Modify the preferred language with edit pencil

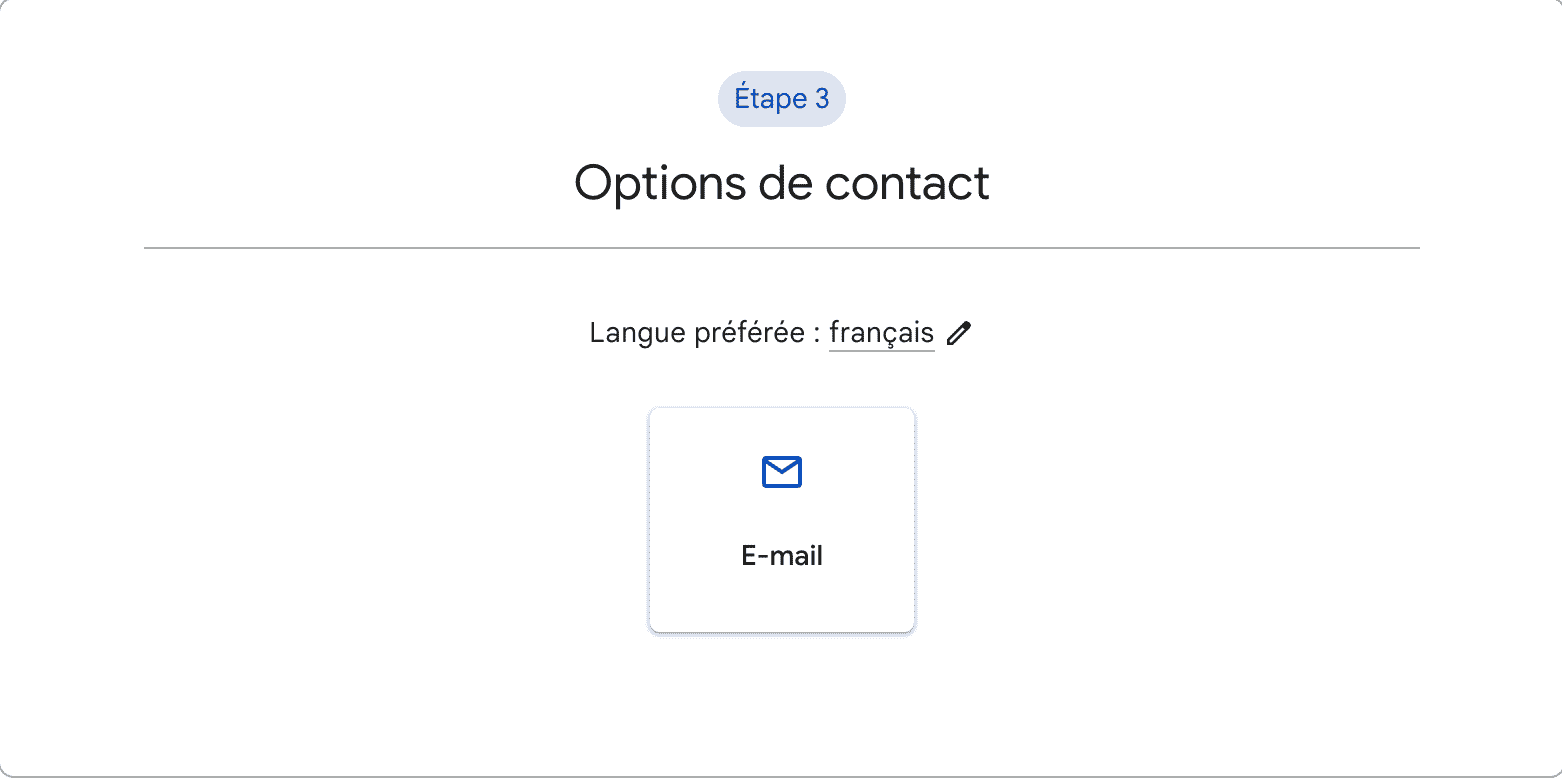pyautogui.click(x=959, y=334)
